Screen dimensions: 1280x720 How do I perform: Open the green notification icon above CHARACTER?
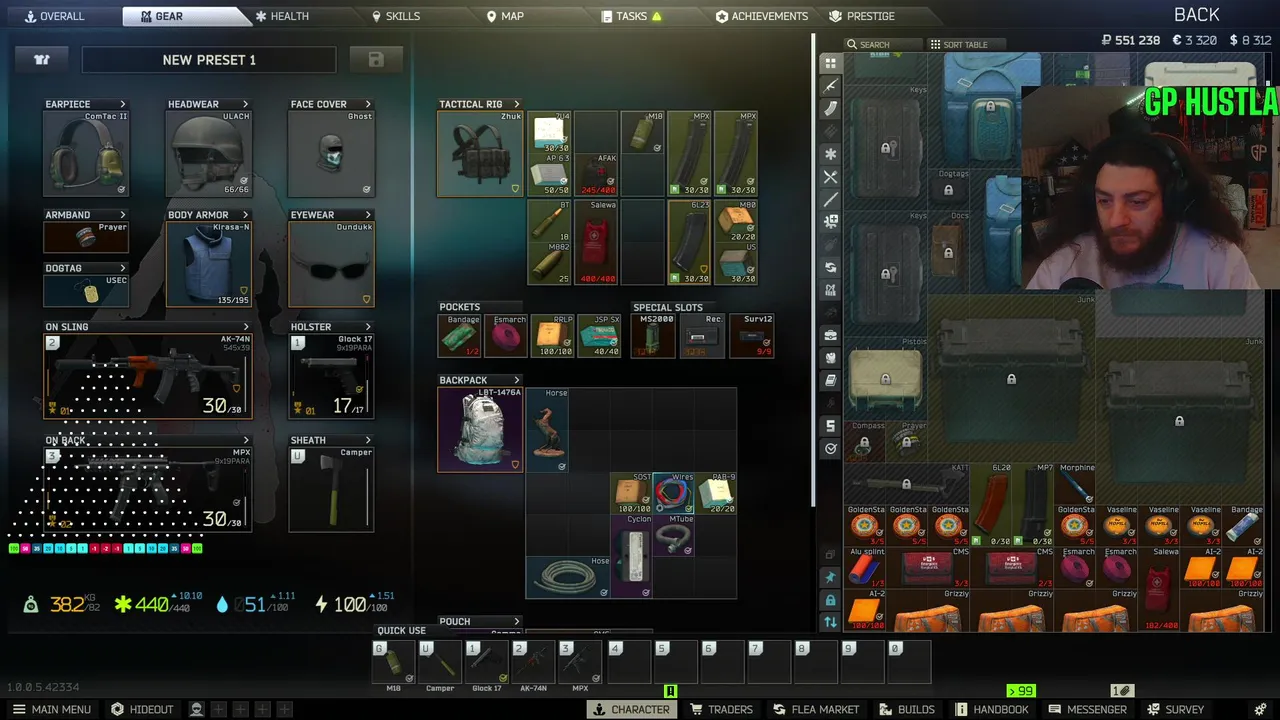tap(671, 691)
